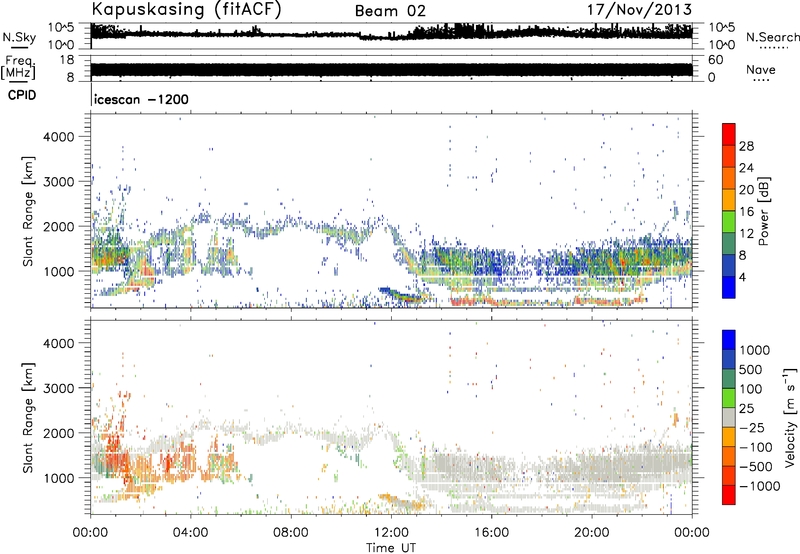Pick the red bottom segment of the velocity colorbar

click(729, 495)
